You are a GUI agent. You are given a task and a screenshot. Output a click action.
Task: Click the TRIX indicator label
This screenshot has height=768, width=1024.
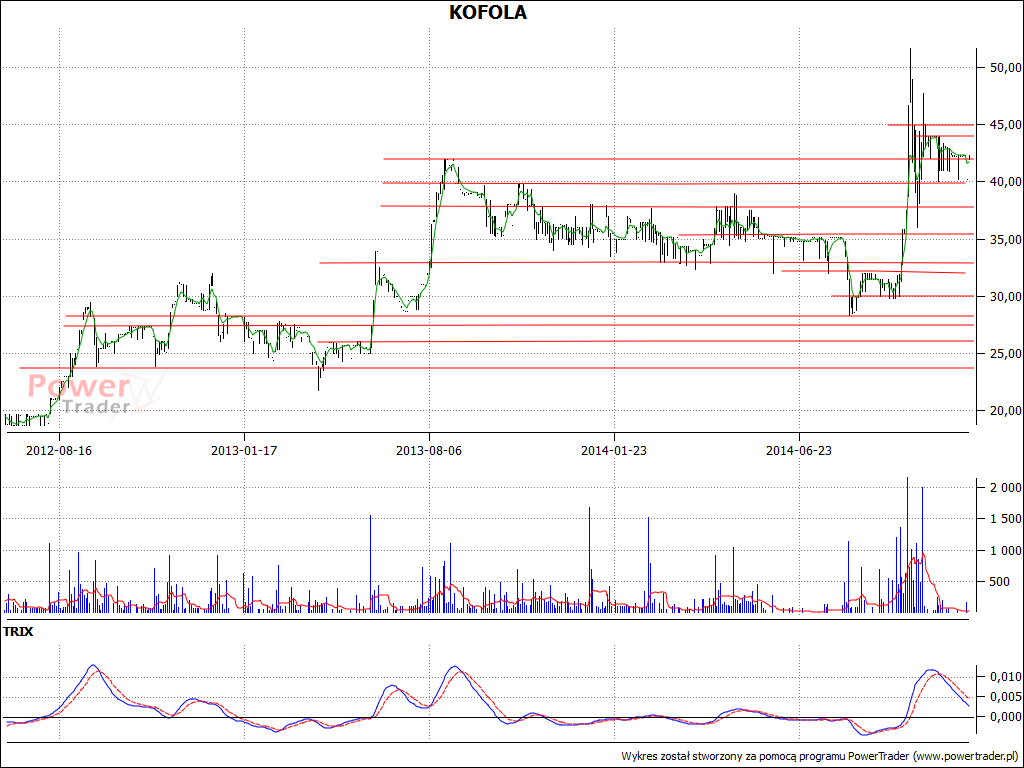pos(18,632)
